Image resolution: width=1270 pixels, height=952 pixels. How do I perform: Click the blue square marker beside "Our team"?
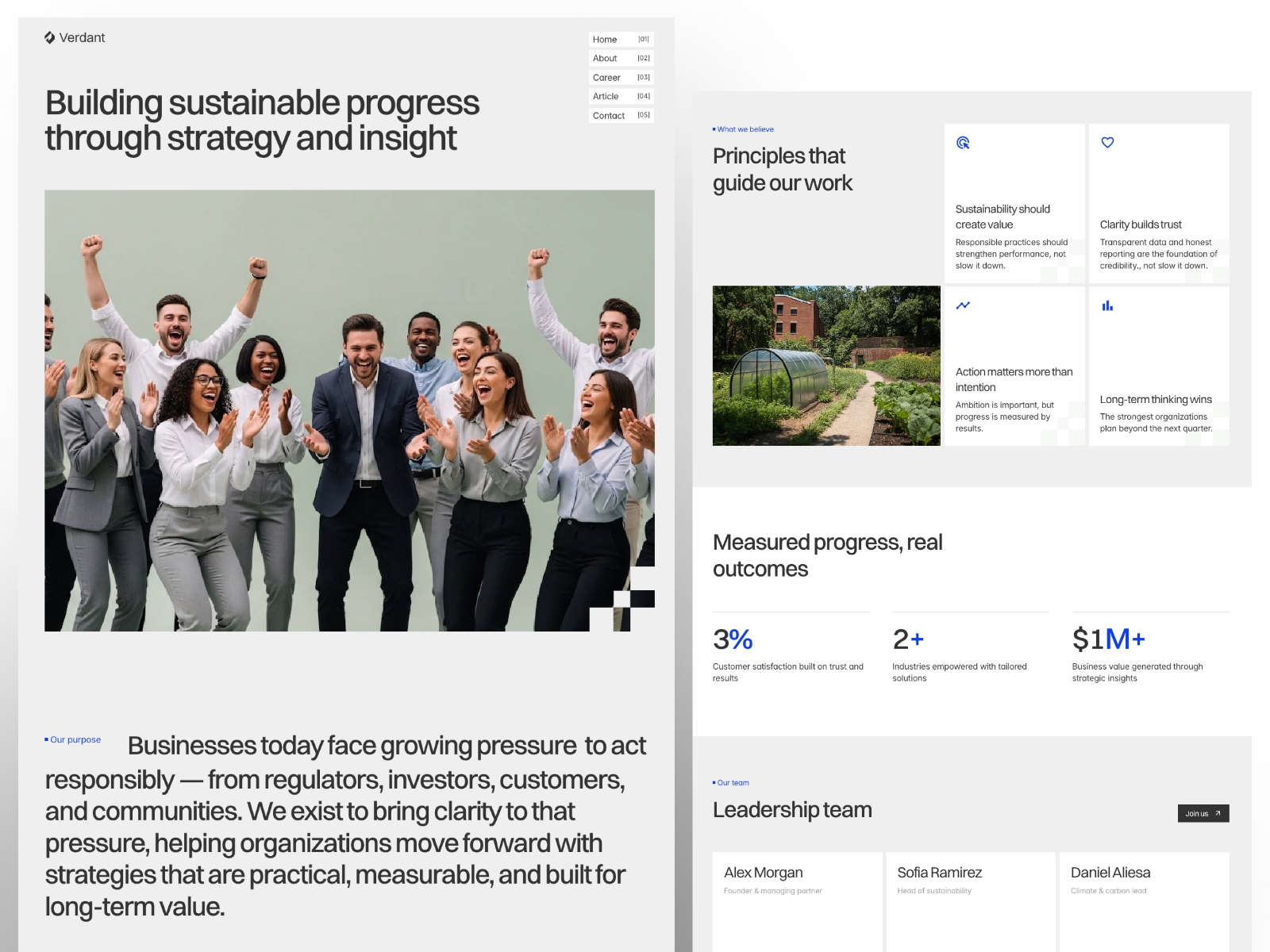click(x=715, y=782)
